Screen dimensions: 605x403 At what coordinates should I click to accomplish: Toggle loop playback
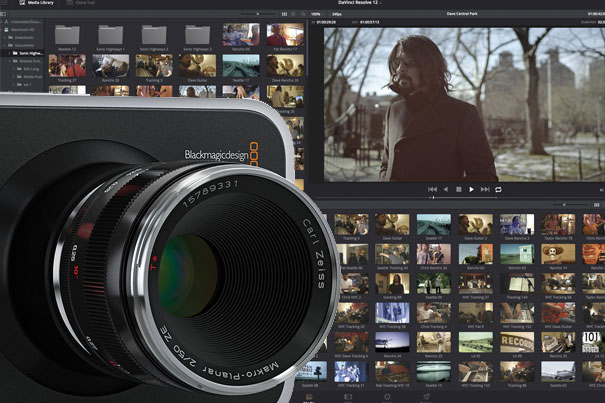(x=499, y=190)
